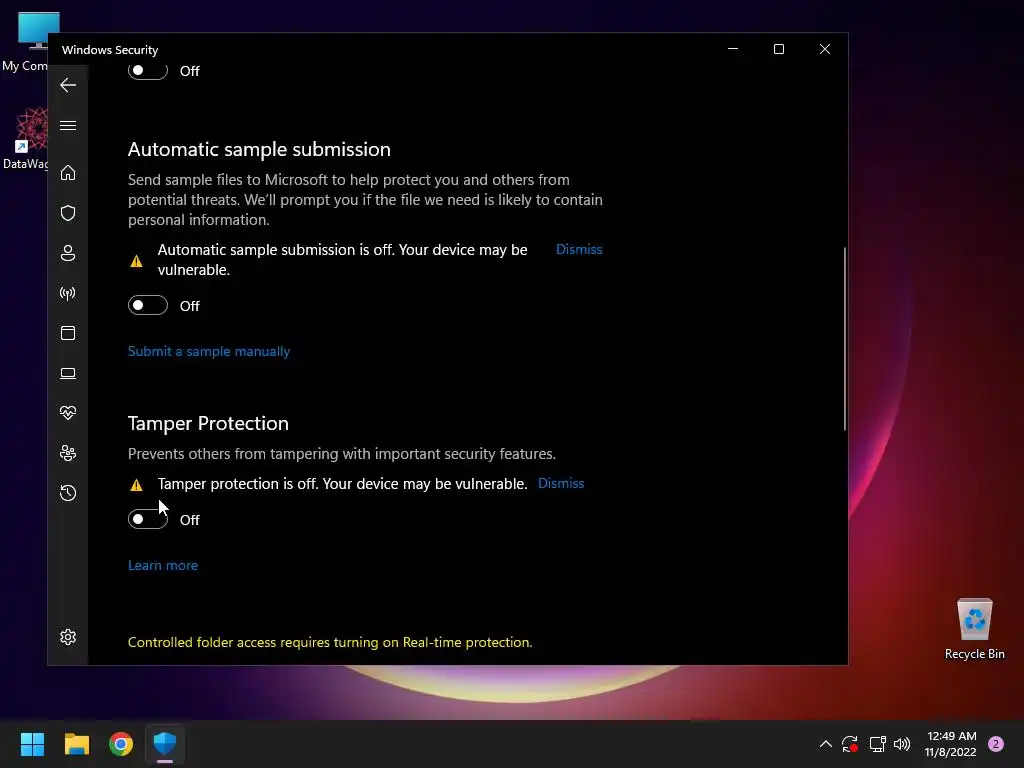Open the Windows Start menu
Screen dimensions: 1024x768
(32, 744)
